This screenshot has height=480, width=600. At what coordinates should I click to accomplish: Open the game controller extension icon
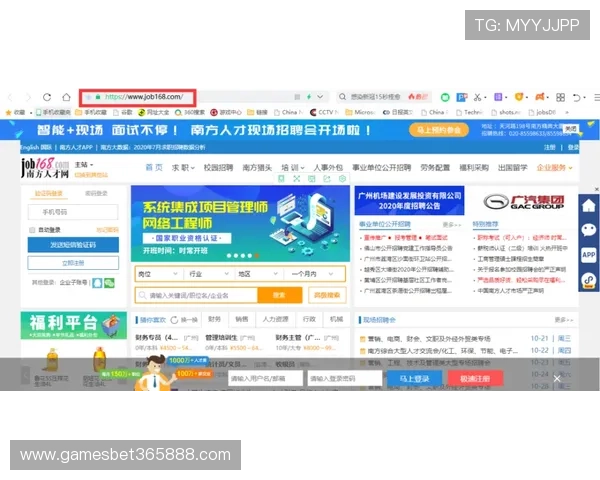pos(540,97)
